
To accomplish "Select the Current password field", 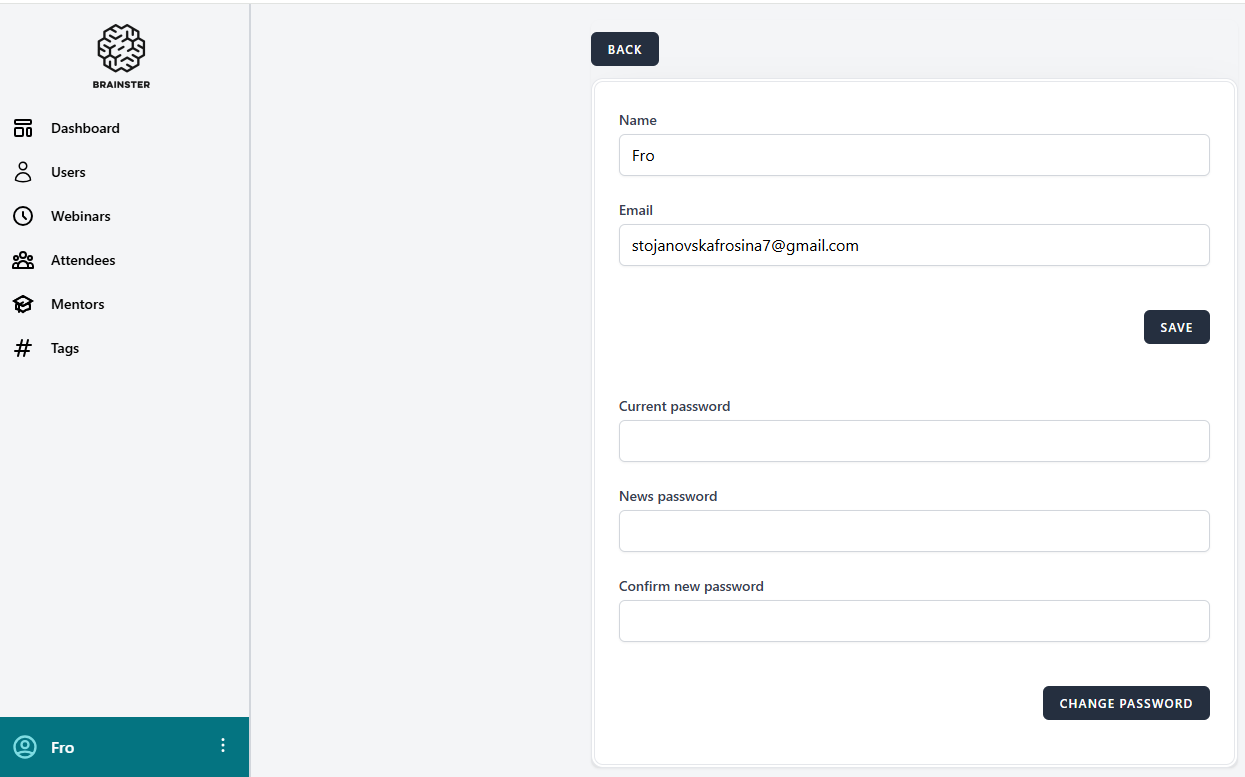I will click(913, 441).
